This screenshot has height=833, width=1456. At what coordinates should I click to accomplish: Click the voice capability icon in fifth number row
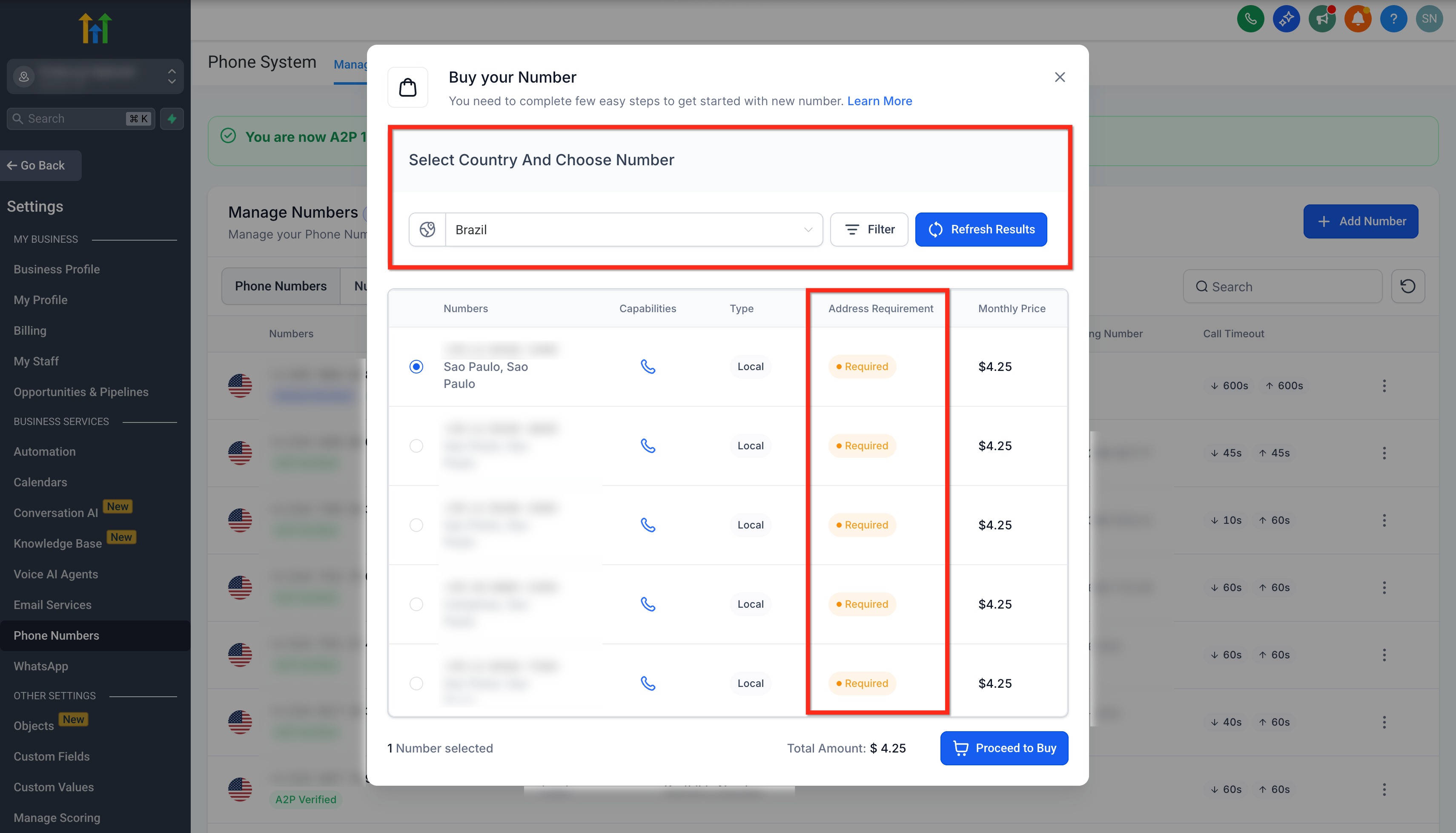click(x=648, y=683)
